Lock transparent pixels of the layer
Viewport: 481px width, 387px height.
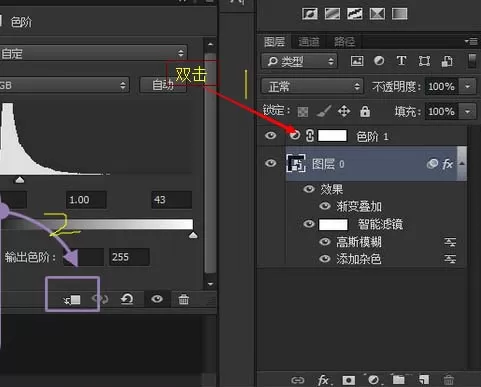(x=303, y=112)
